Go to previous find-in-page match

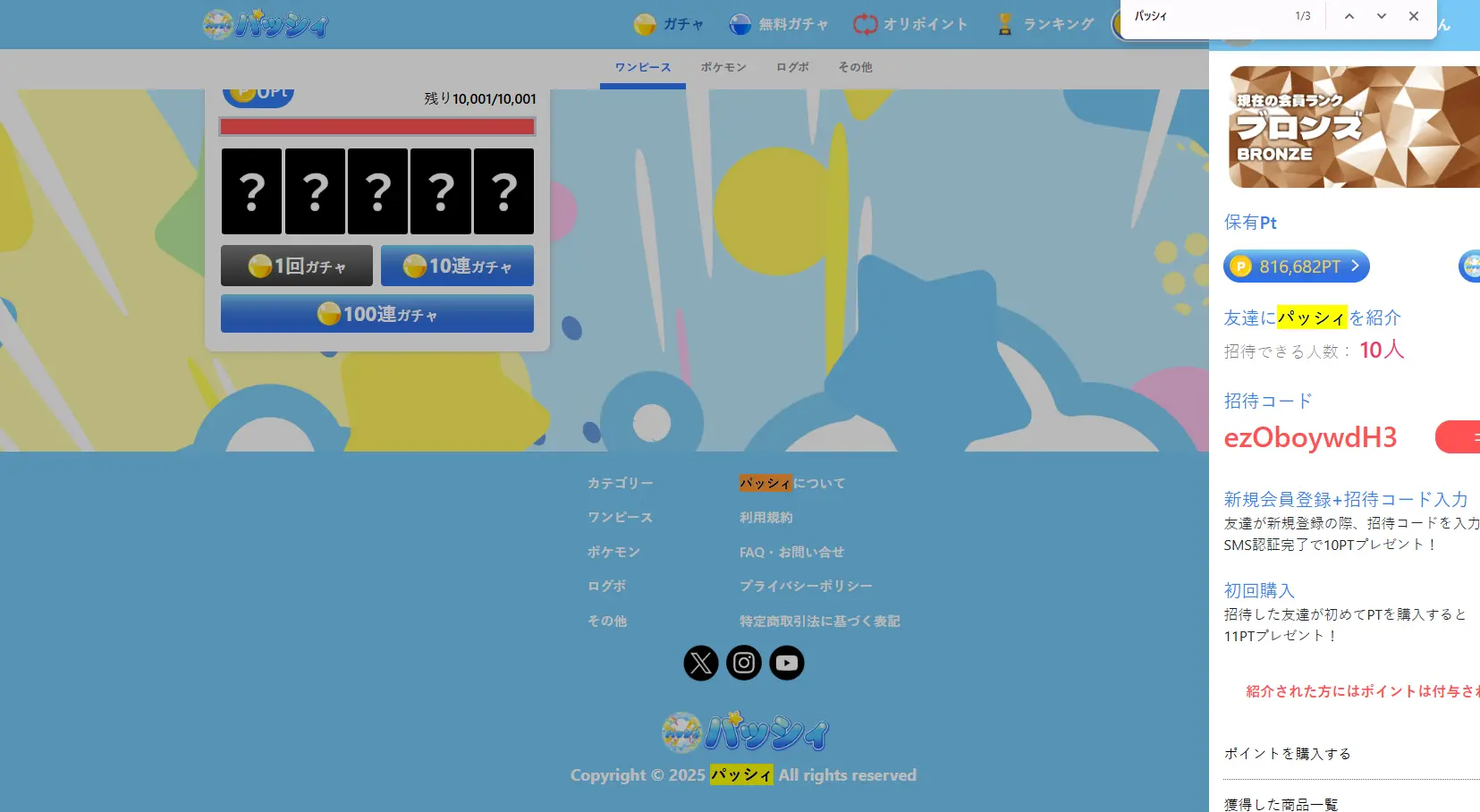pyautogui.click(x=1349, y=16)
